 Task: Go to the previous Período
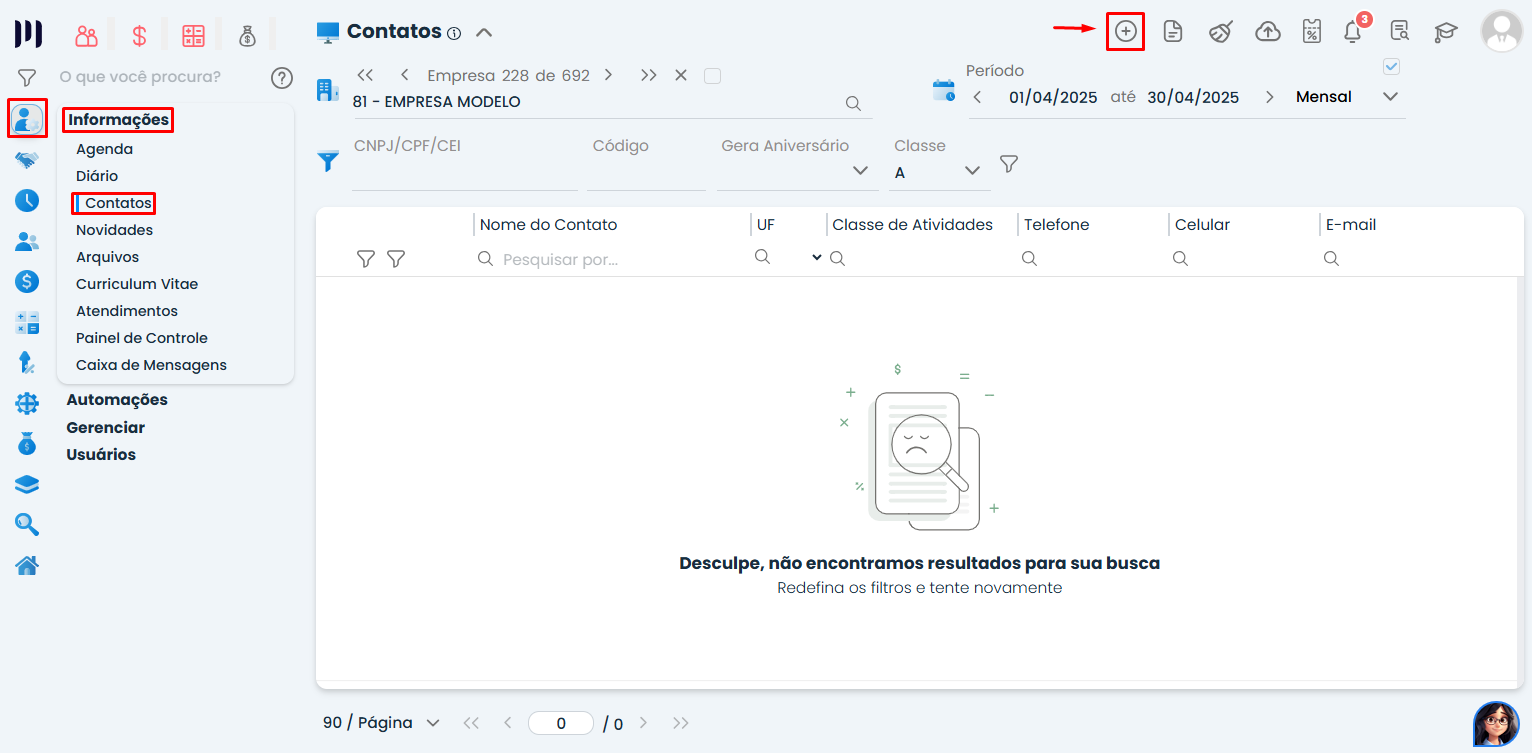pyautogui.click(x=977, y=97)
